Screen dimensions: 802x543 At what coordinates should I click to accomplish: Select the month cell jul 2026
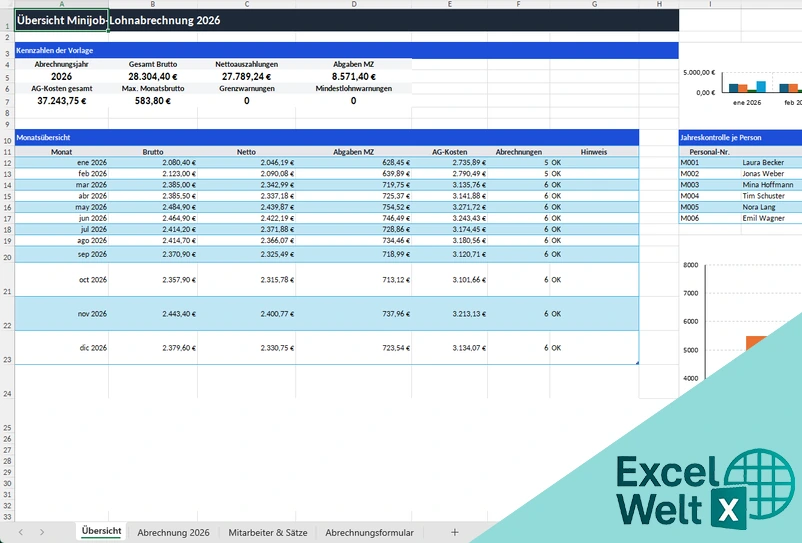click(x=61, y=230)
